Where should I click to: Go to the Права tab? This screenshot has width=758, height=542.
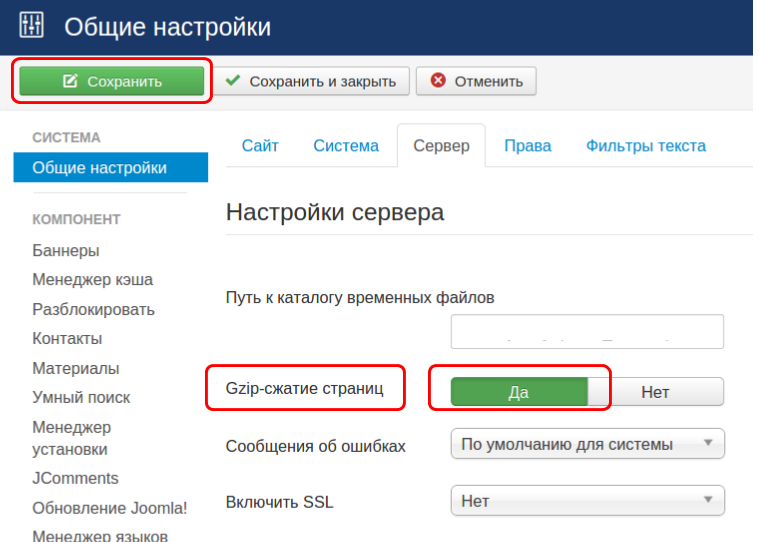(x=527, y=146)
